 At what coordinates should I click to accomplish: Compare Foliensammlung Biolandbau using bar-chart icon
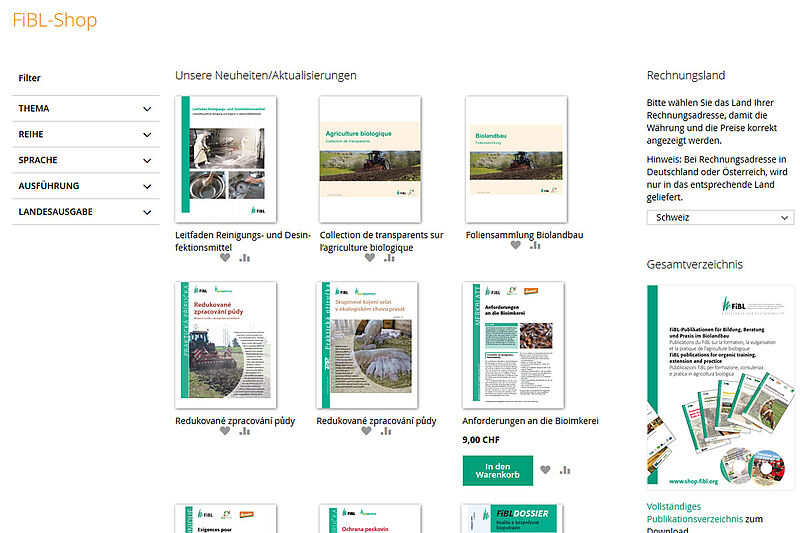click(x=535, y=245)
